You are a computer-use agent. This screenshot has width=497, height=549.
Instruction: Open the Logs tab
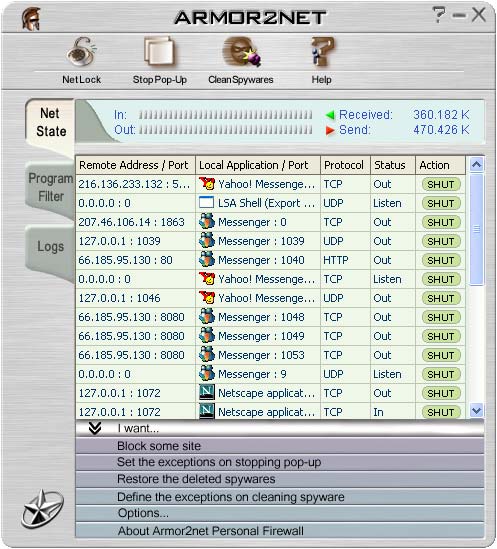[50, 247]
